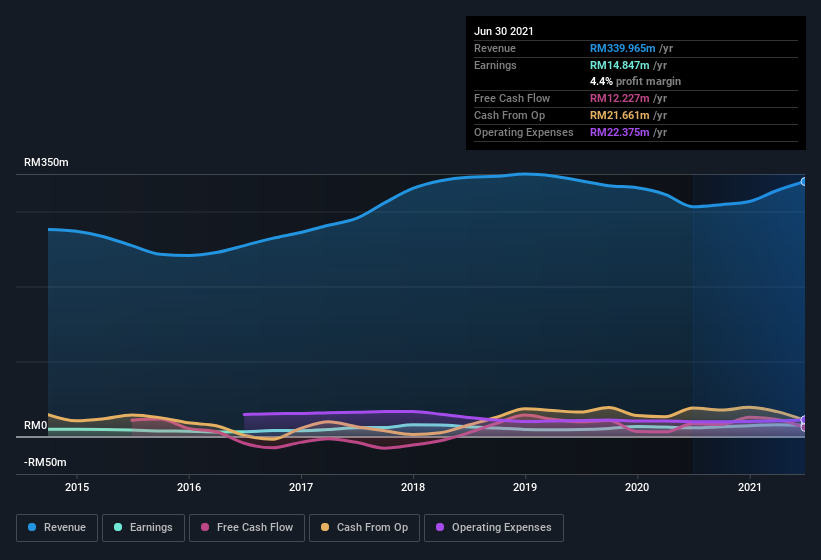Click the blue Revenue legend dot
This screenshot has height=560, width=821.
click(32, 527)
